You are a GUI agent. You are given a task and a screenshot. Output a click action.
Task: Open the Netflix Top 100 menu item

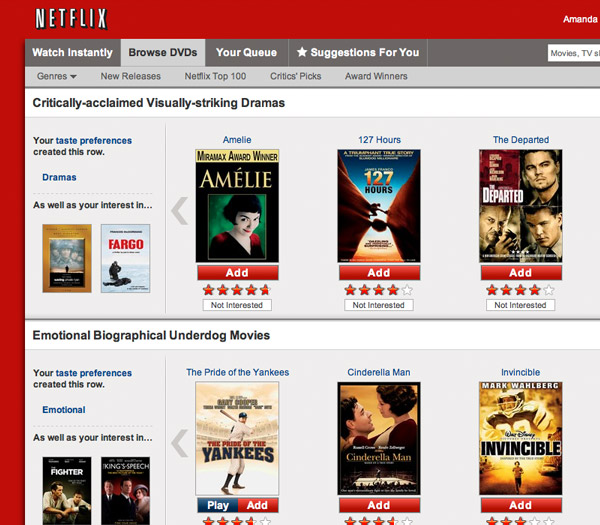click(215, 76)
